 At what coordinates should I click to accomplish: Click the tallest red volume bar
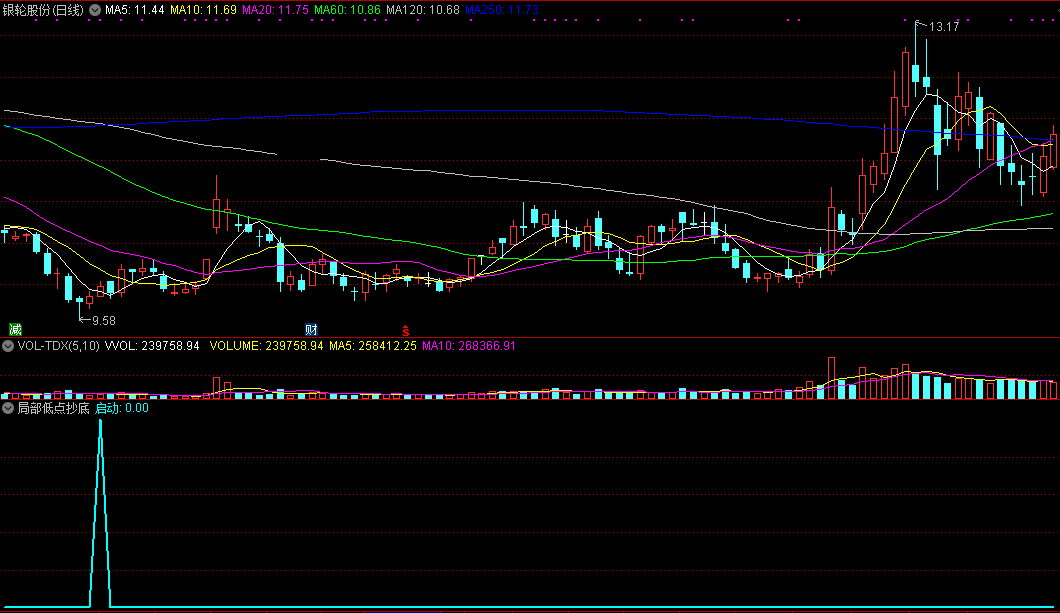[832, 378]
